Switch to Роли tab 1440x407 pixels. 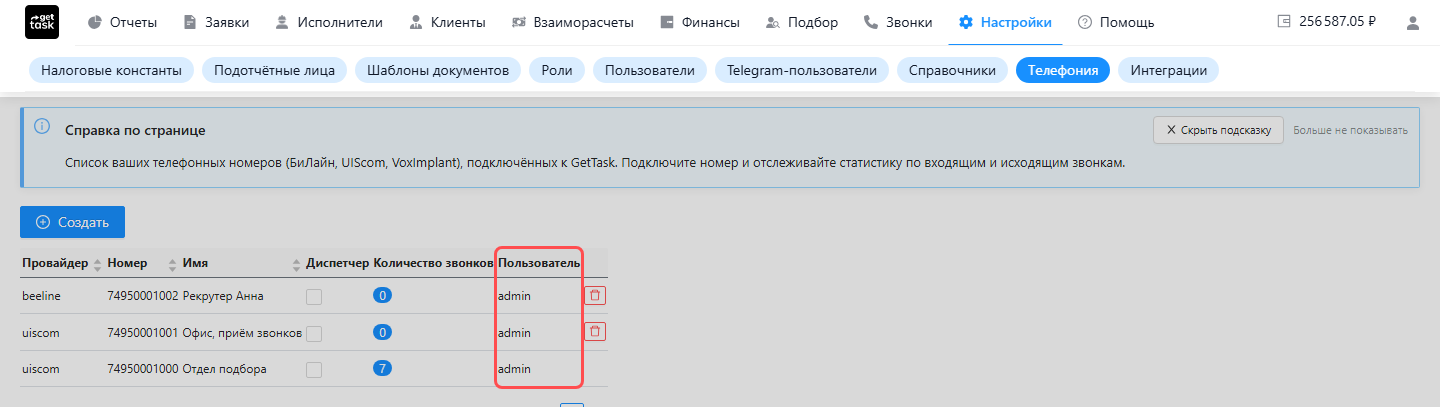pyautogui.click(x=557, y=70)
